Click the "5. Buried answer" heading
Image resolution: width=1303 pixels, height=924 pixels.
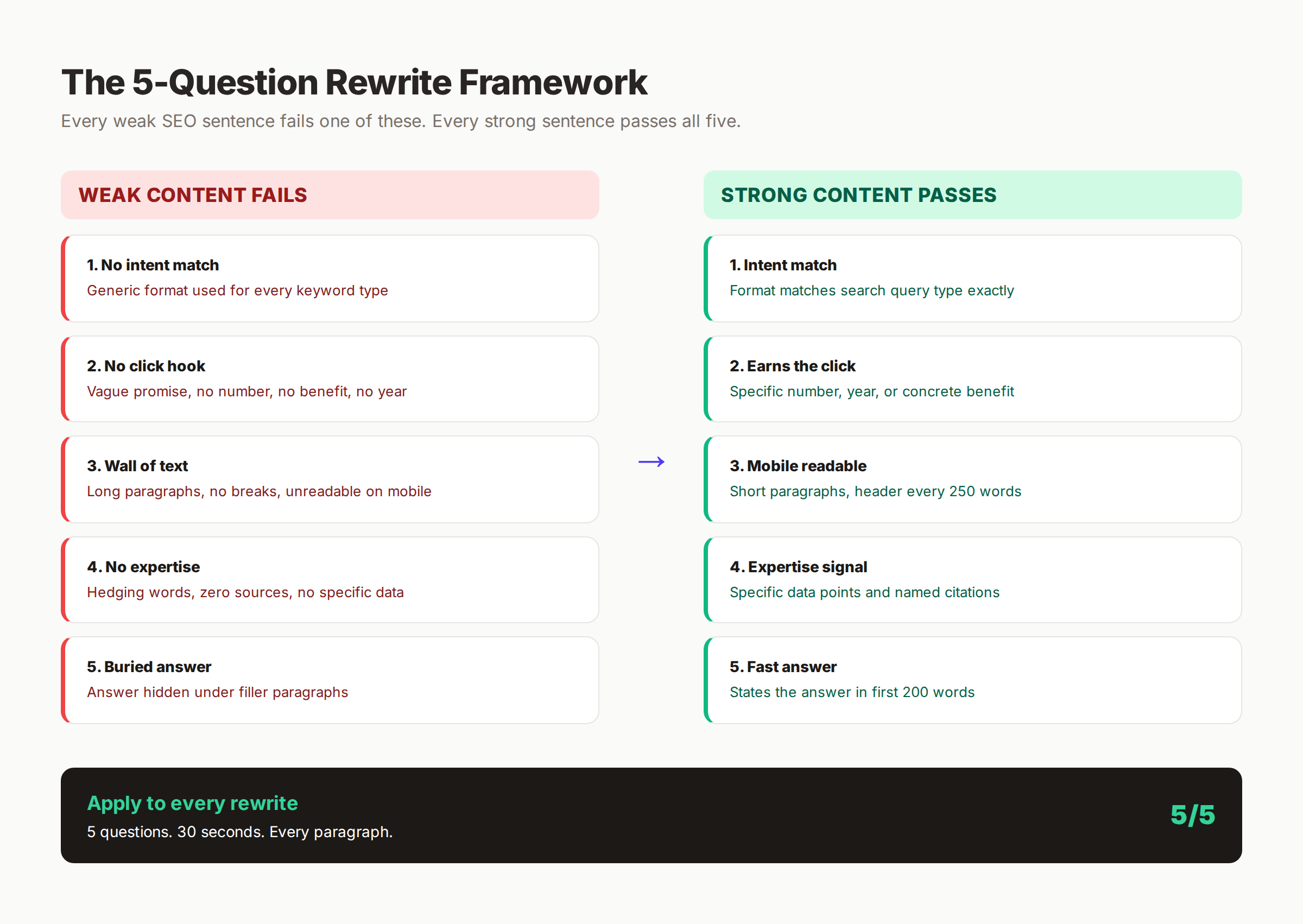(149, 667)
